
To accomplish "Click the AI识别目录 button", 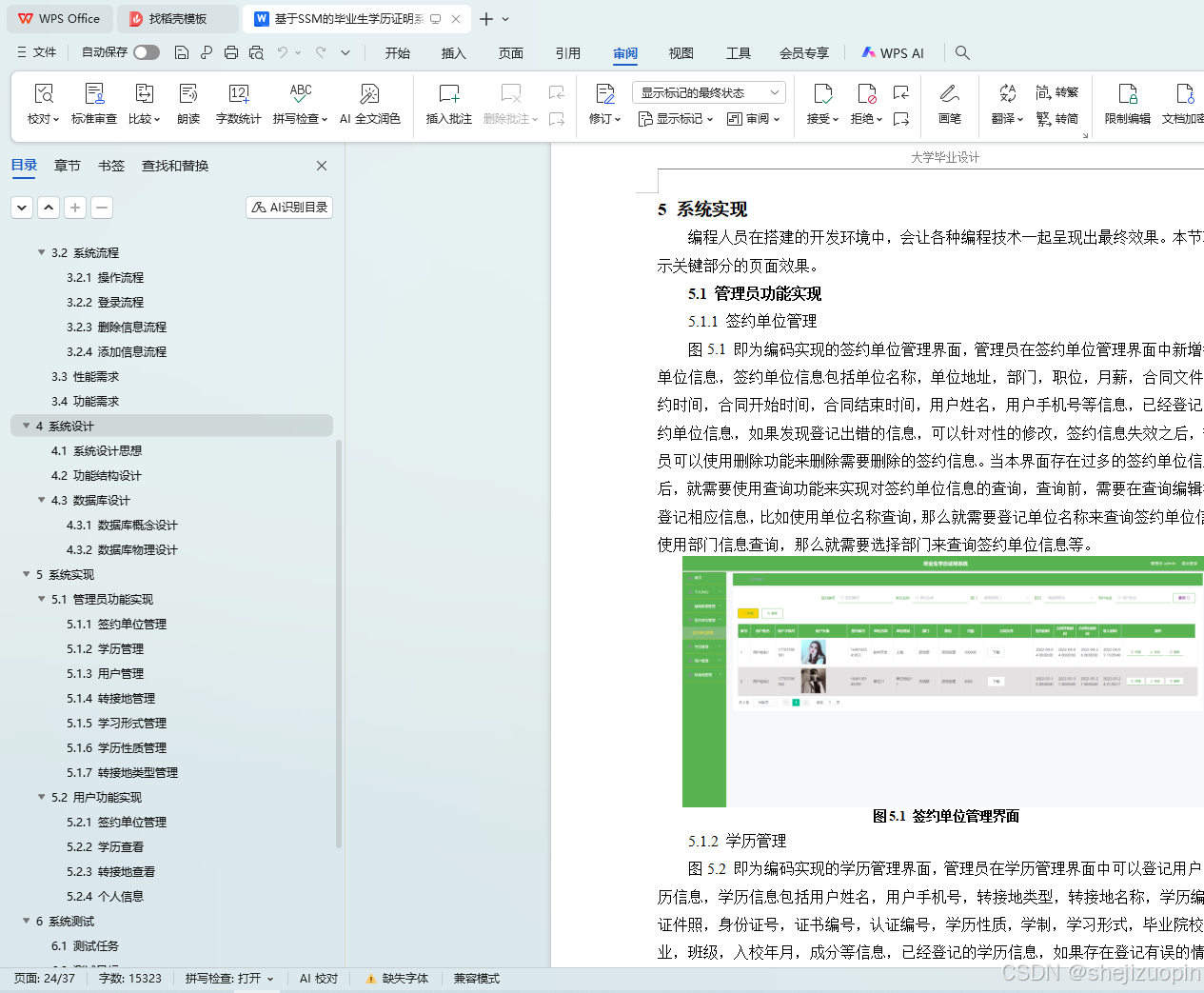I will [x=288, y=207].
